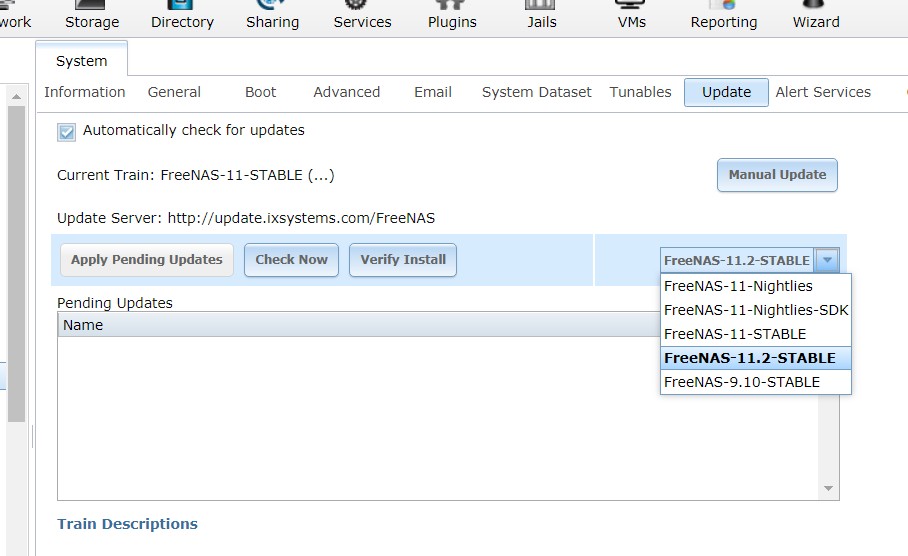This screenshot has width=908, height=556.
Task: Open the Storage section in top navigation
Action: pyautogui.click(x=91, y=16)
